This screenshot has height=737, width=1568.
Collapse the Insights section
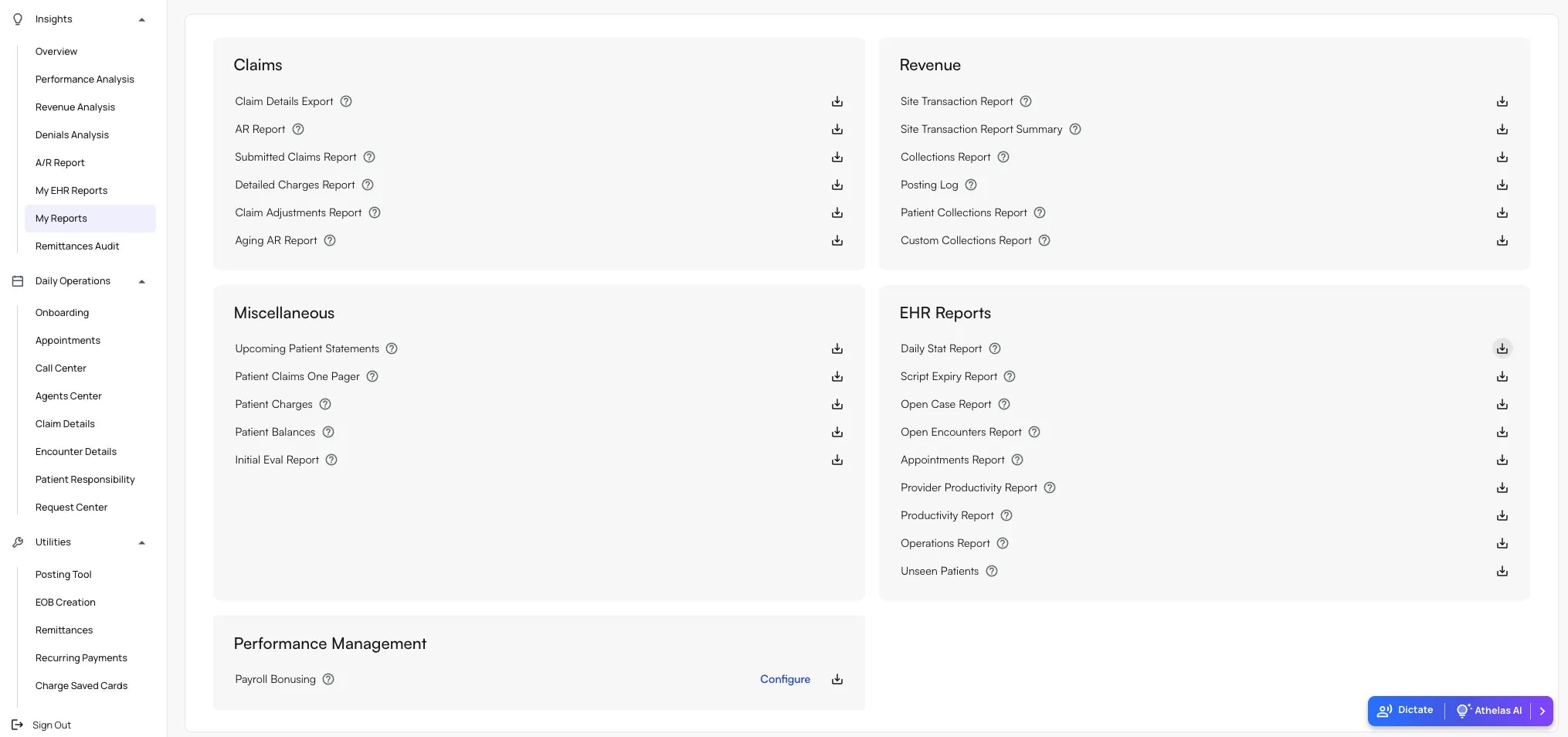(x=142, y=19)
